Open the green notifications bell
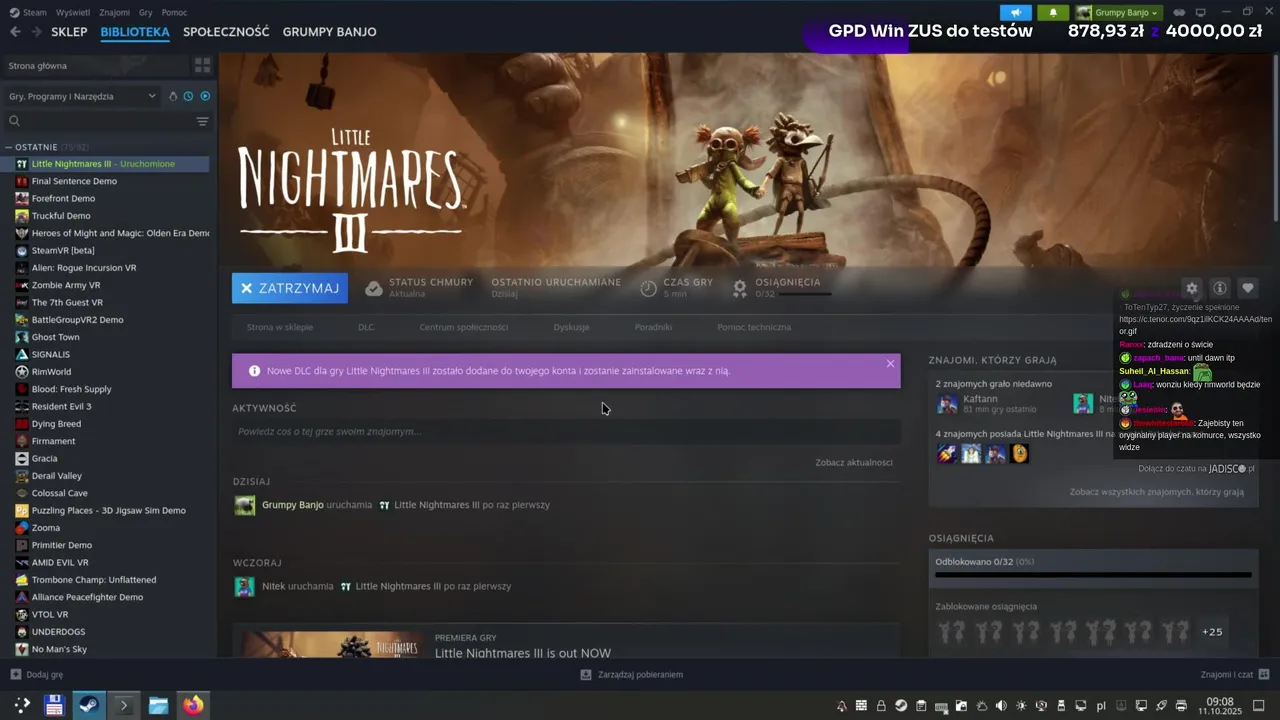 pos(1053,13)
